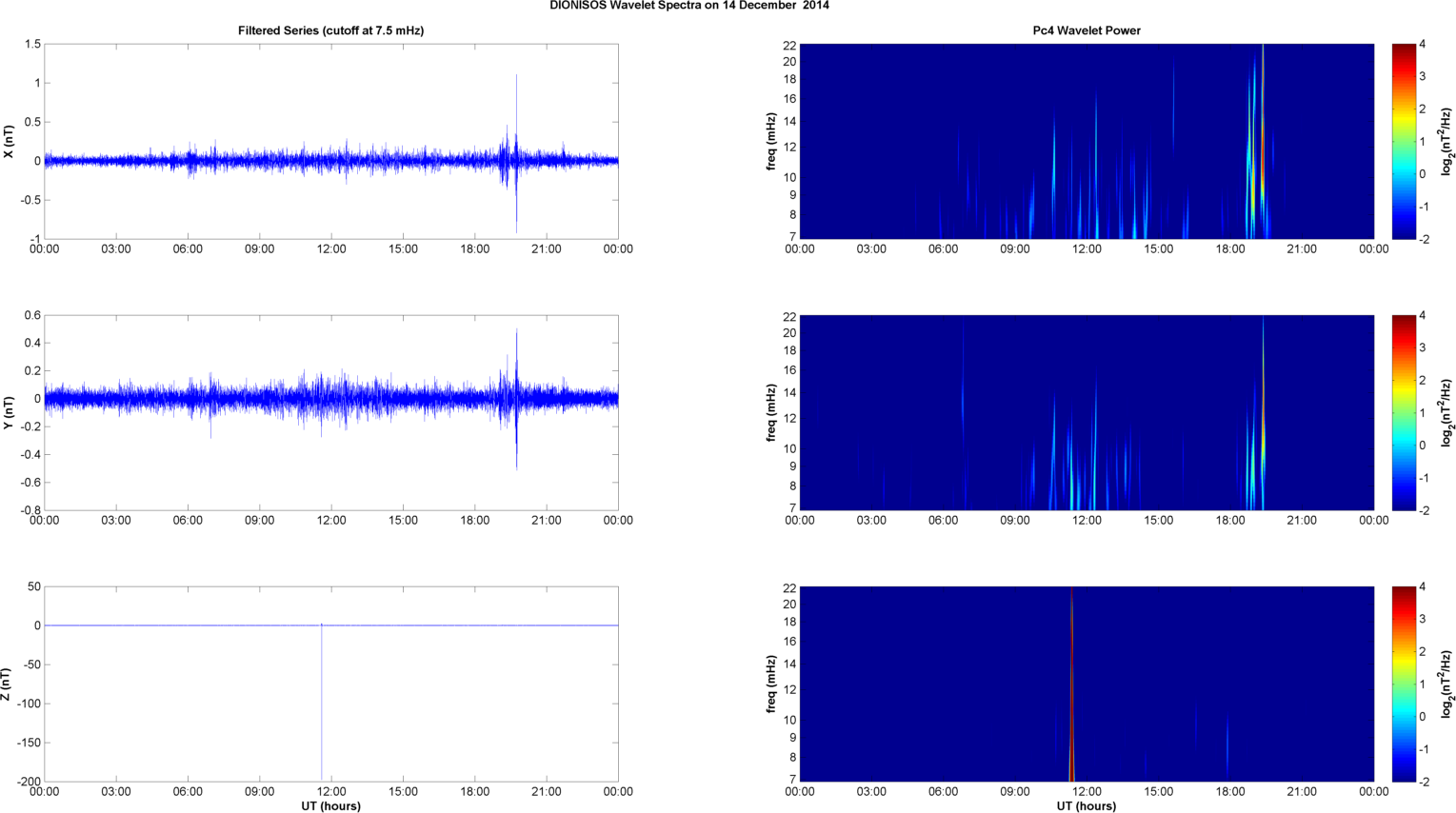Viewport: 1456px width, 813px height.
Task: Click freq (mHz) label of top wavelet plot
Action: 770,142
